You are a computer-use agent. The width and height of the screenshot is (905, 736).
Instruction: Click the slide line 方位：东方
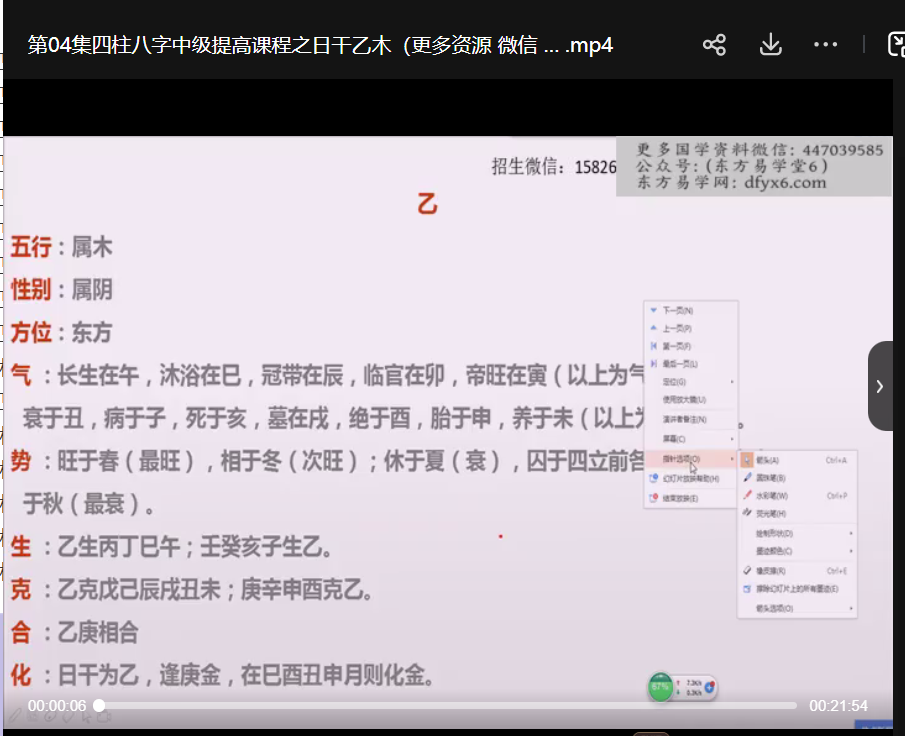(x=61, y=332)
